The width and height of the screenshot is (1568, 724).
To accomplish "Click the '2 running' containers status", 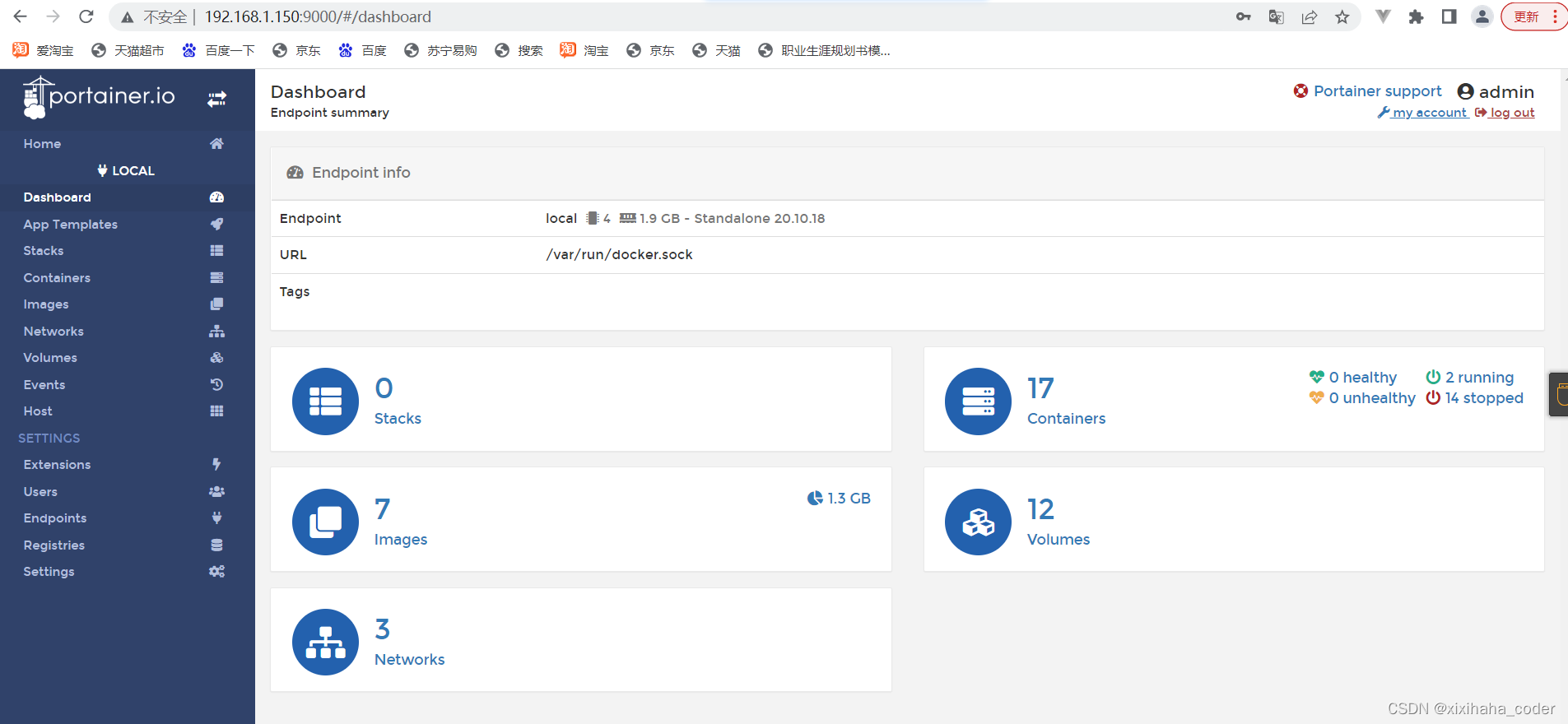I will (1470, 378).
